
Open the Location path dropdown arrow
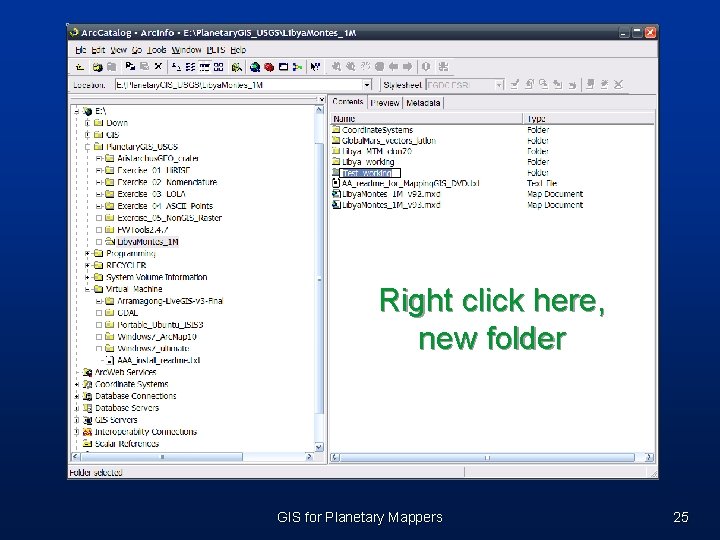coord(367,85)
